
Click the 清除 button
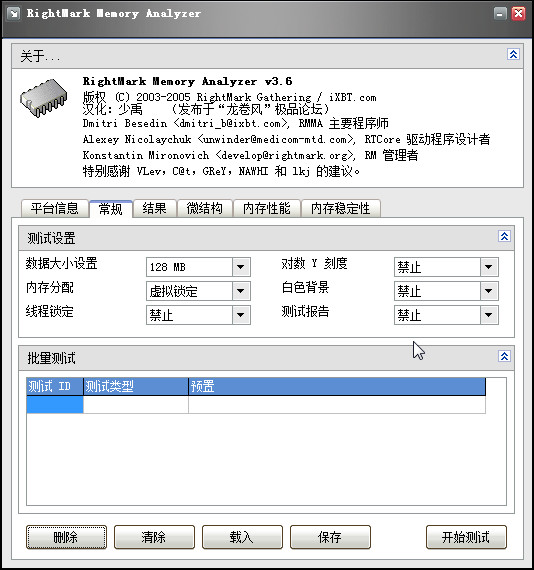[x=154, y=537]
